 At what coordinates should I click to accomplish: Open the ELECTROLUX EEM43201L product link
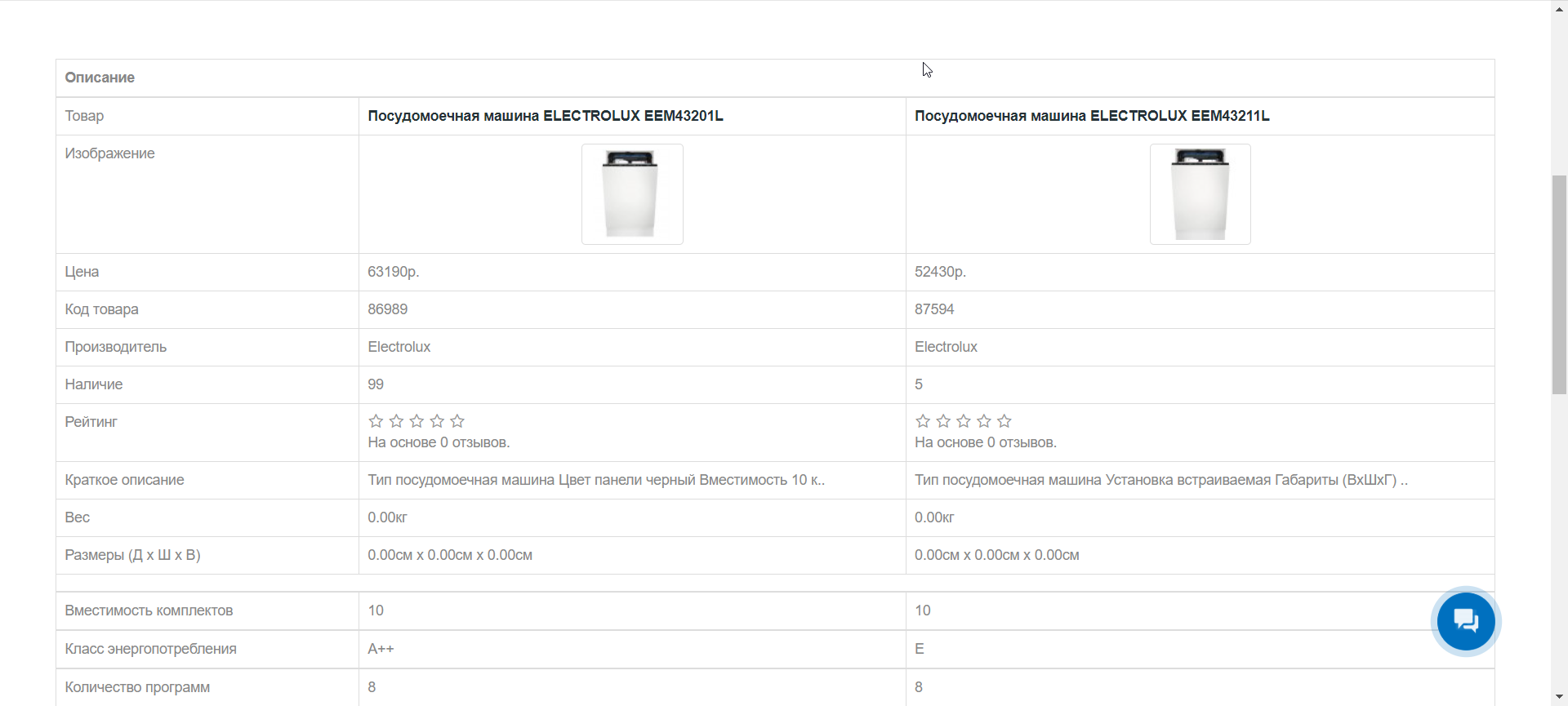pos(545,116)
